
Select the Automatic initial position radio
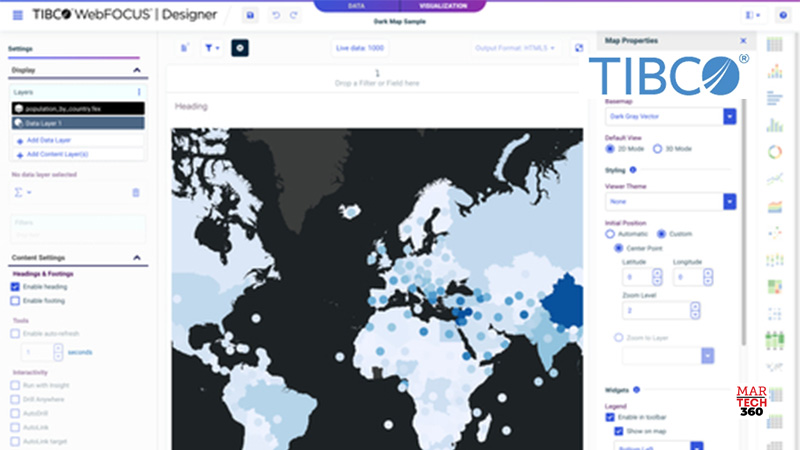pos(610,234)
